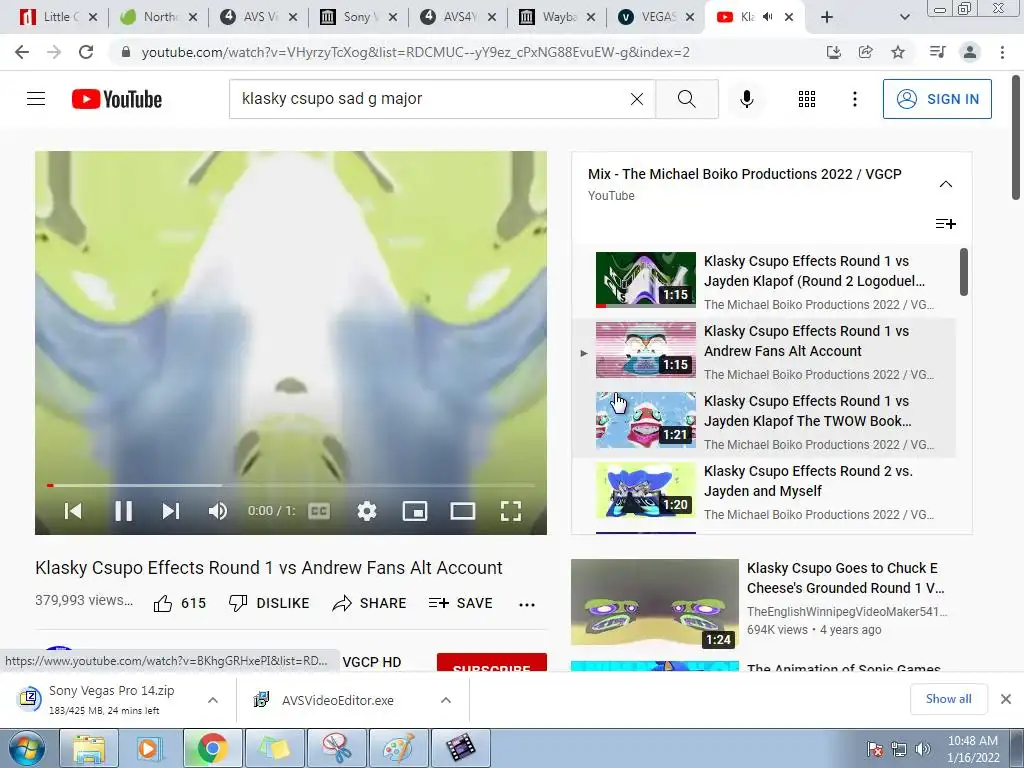Open the Chrome profile avatar
This screenshot has height=768, width=1024.
pos(970,52)
